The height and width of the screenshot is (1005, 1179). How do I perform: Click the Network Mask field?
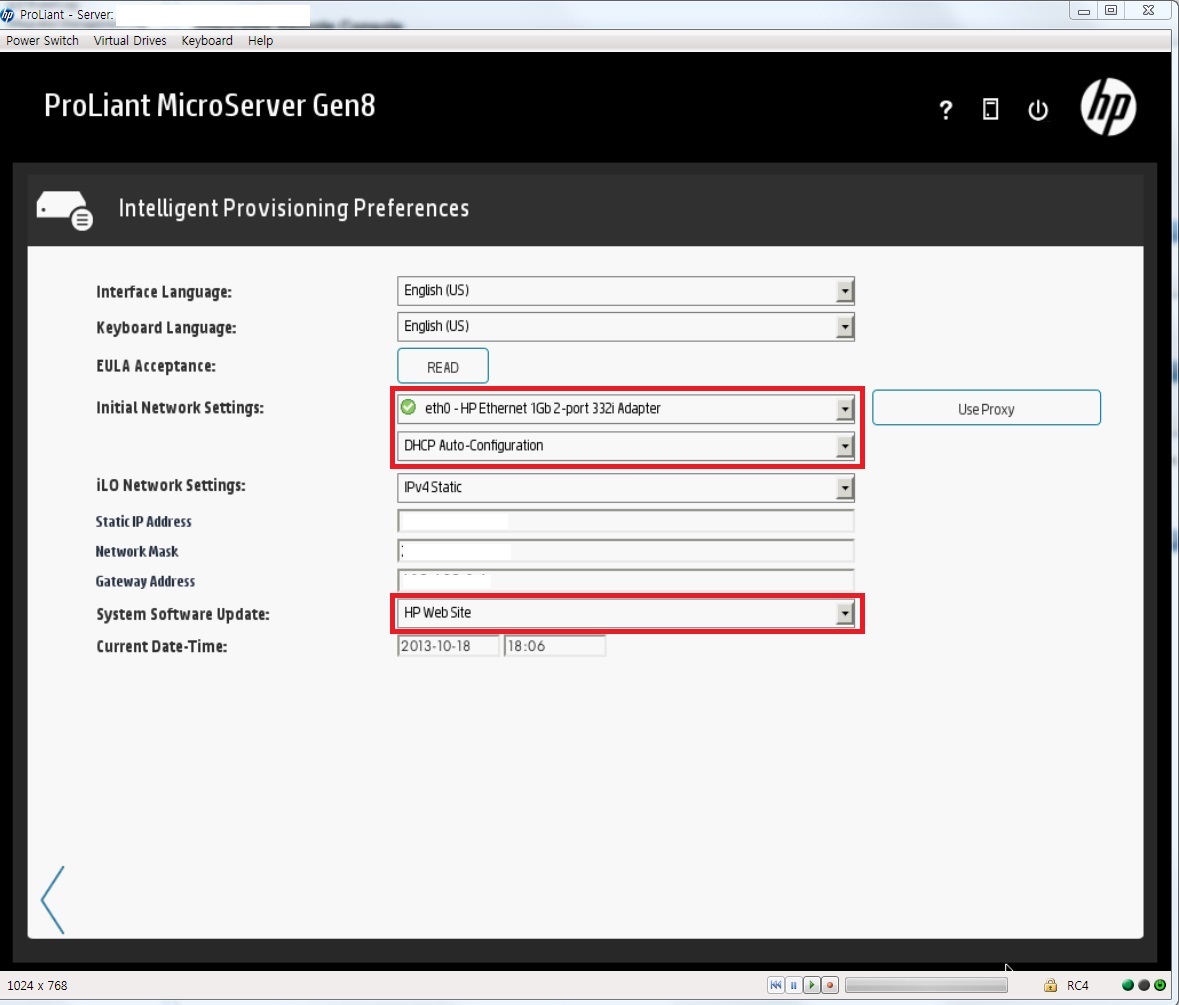626,551
